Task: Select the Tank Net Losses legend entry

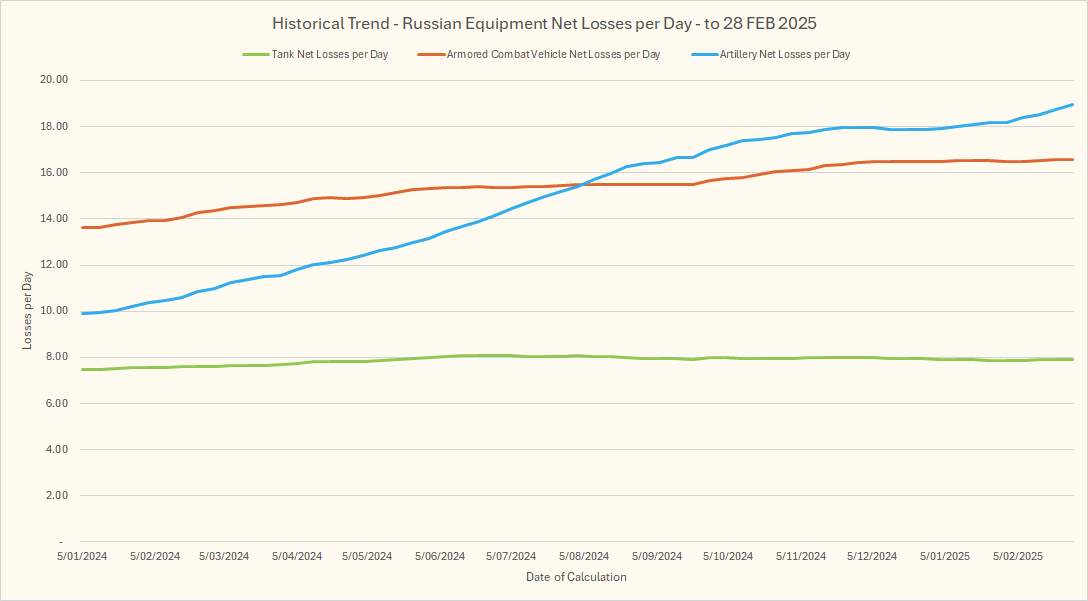Action: 330,54
